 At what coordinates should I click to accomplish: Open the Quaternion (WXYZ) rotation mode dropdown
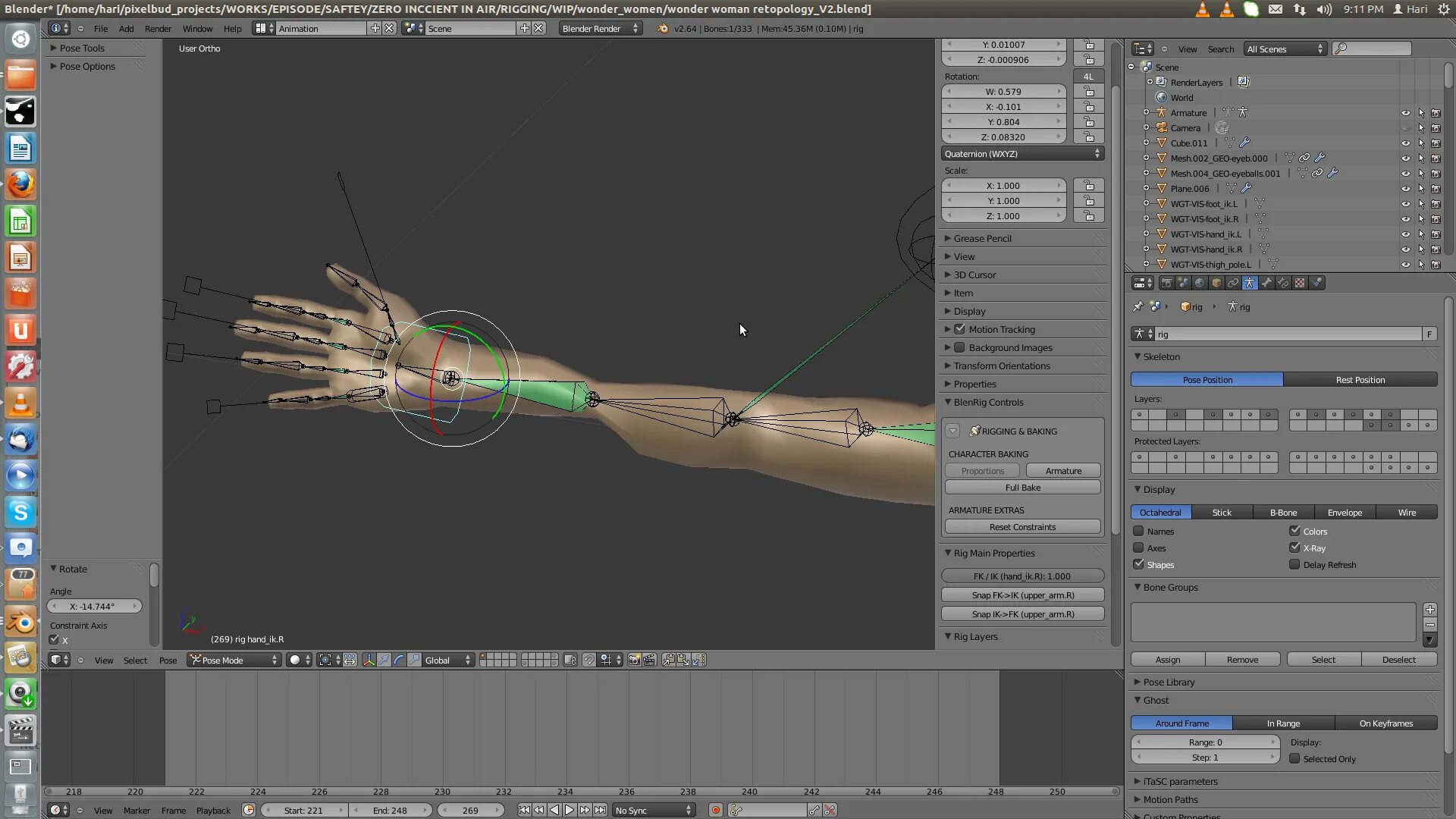(x=1022, y=153)
